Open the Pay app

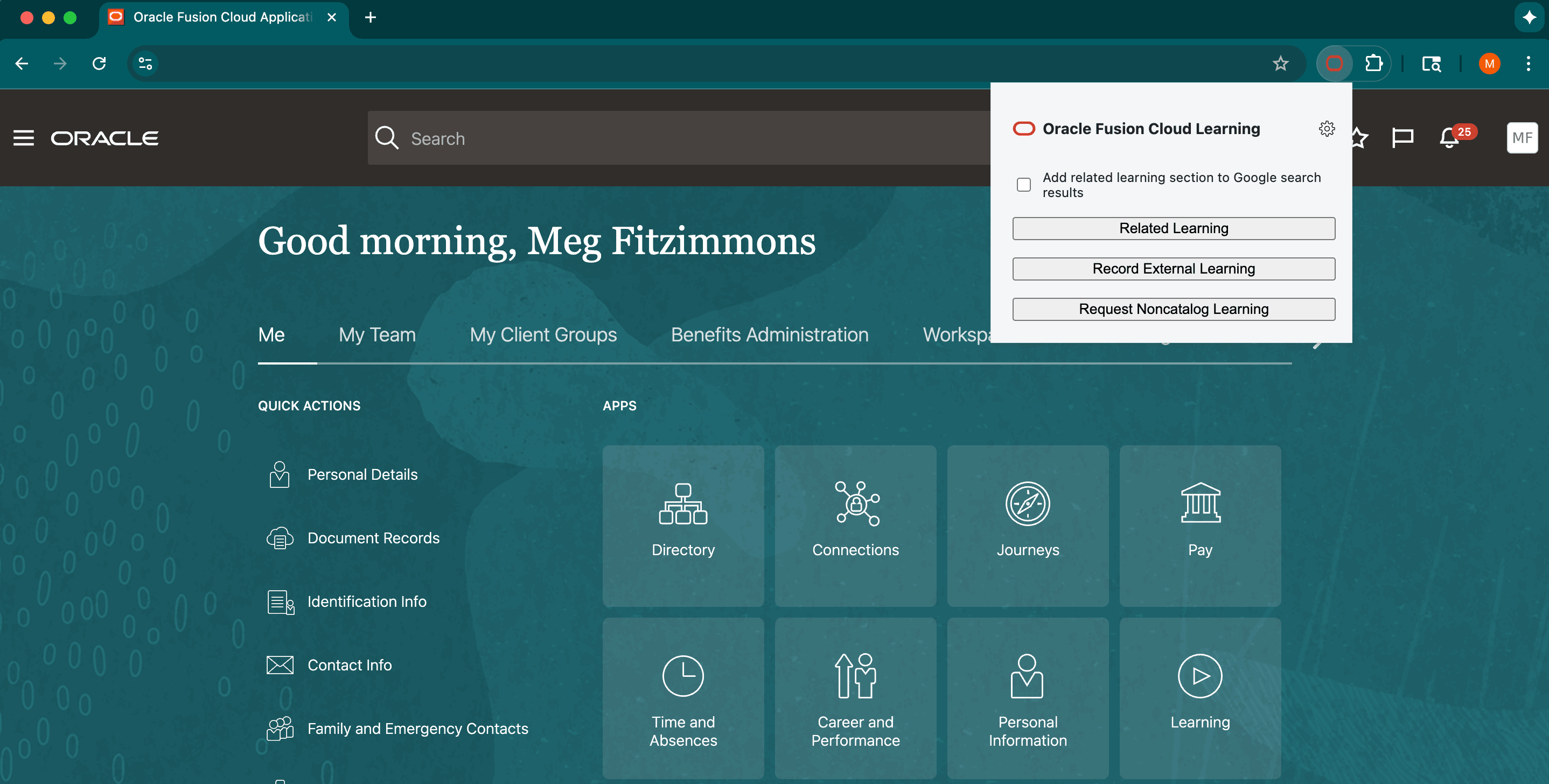point(1199,526)
